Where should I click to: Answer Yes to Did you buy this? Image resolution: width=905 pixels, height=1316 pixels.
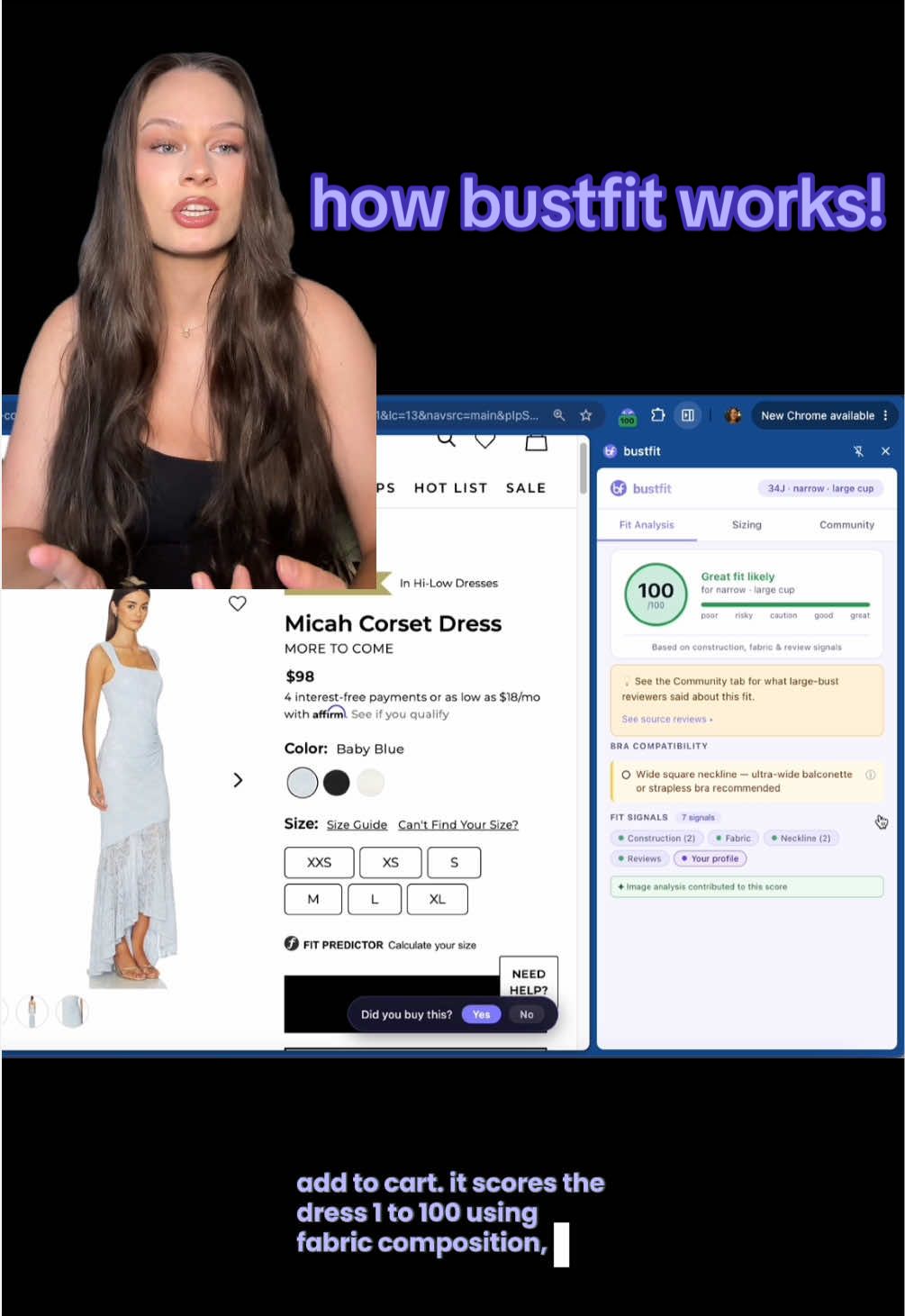(x=482, y=1014)
